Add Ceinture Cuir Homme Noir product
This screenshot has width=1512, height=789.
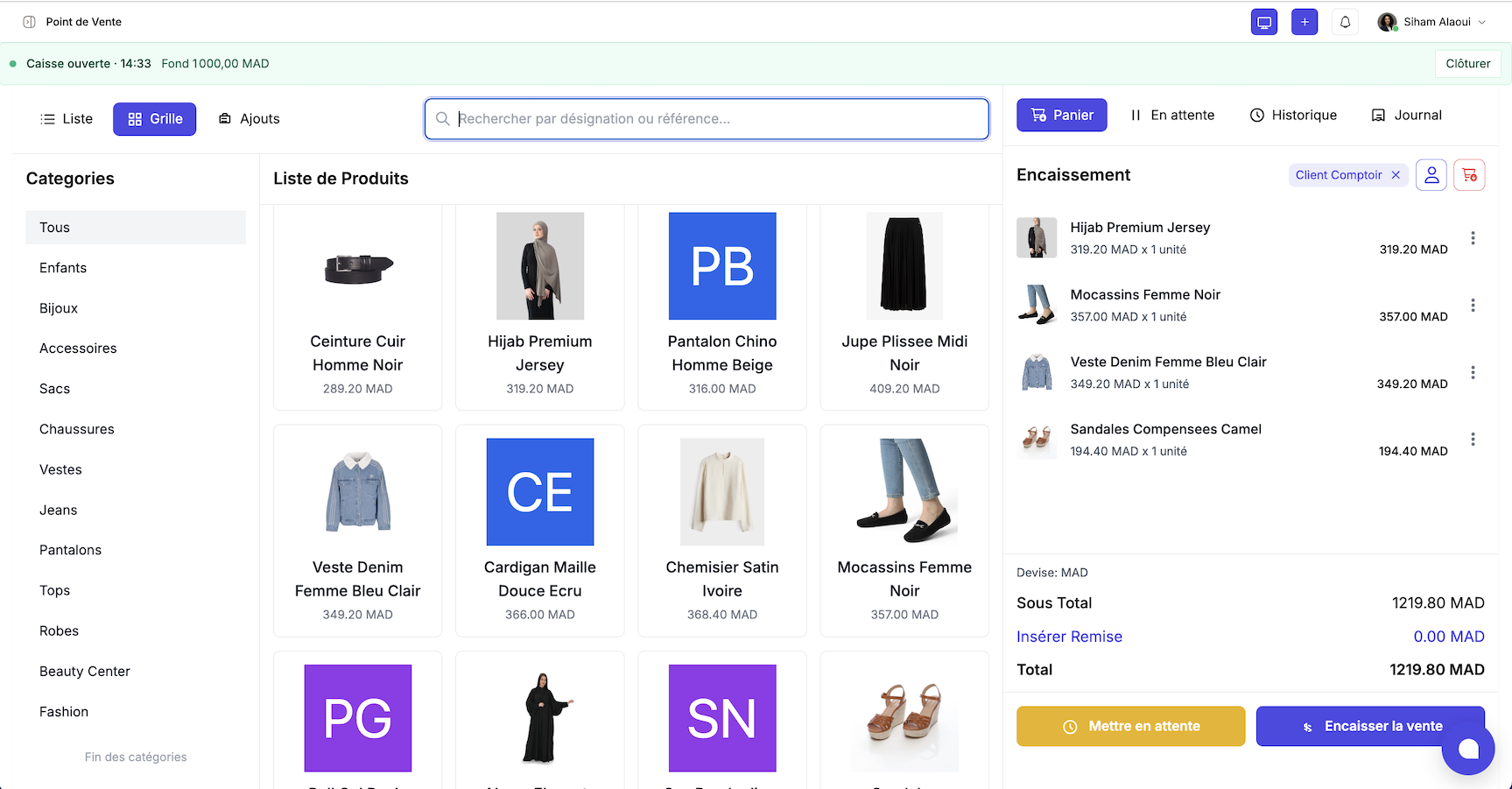point(358,306)
